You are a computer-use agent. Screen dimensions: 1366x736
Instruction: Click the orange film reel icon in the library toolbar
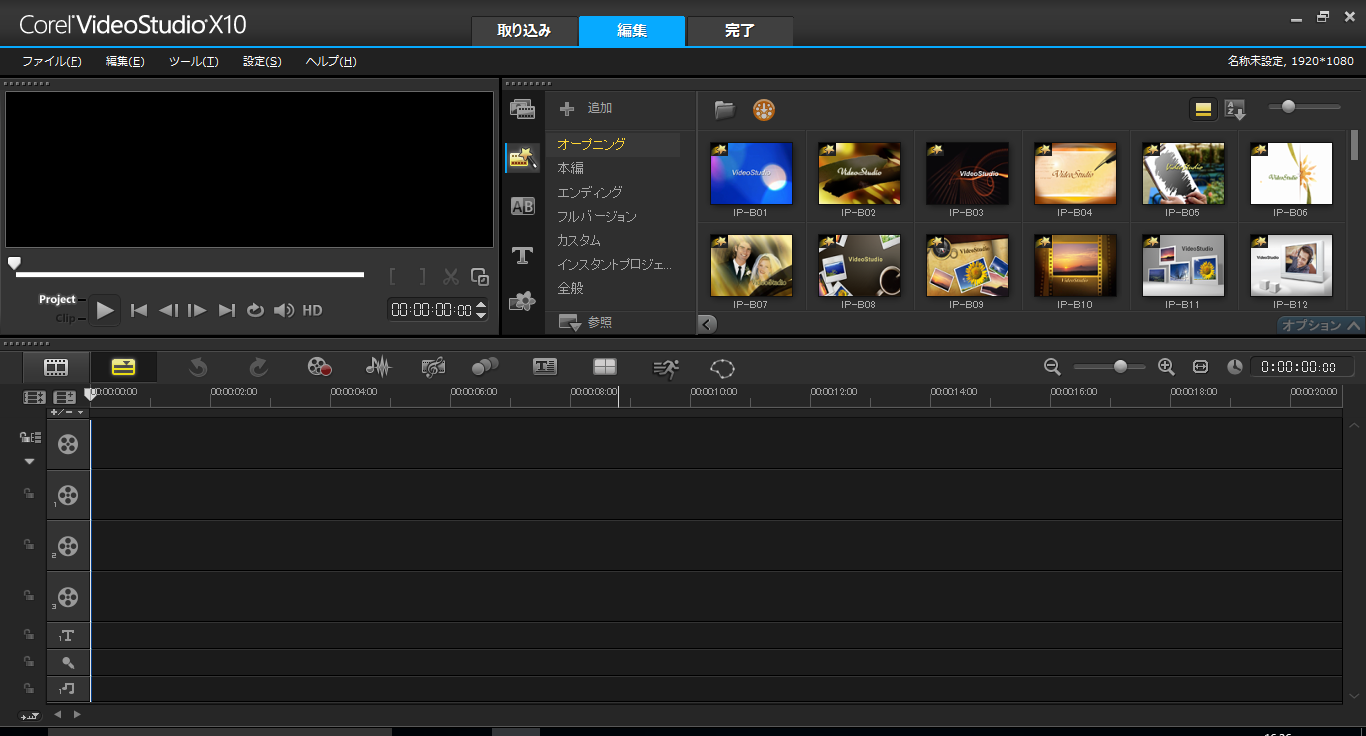(764, 110)
